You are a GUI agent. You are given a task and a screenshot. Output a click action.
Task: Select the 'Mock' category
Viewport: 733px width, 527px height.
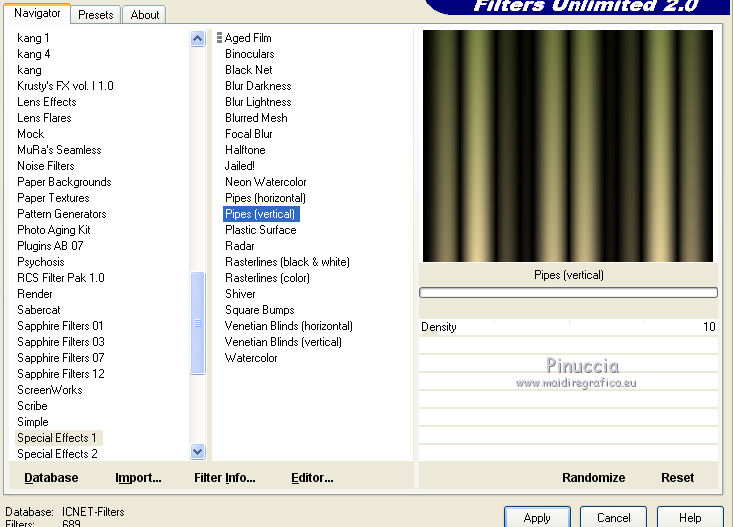(x=31, y=134)
